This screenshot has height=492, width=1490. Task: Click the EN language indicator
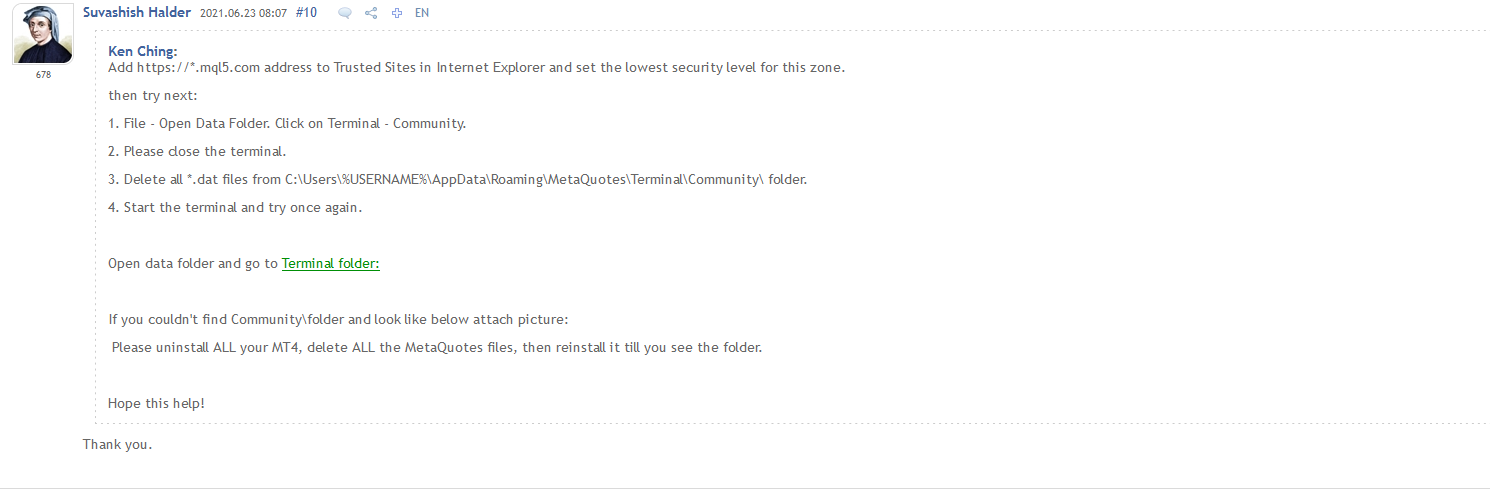(422, 13)
